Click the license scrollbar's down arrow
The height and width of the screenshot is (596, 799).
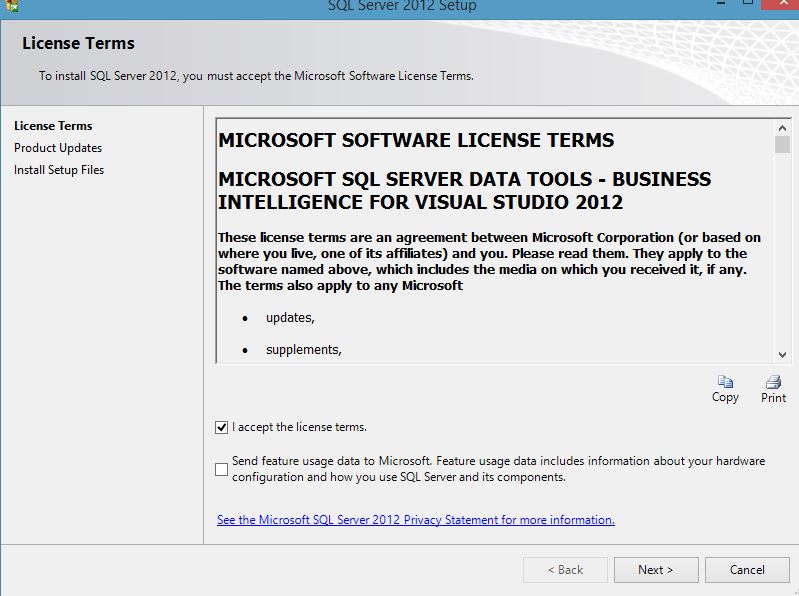[782, 354]
